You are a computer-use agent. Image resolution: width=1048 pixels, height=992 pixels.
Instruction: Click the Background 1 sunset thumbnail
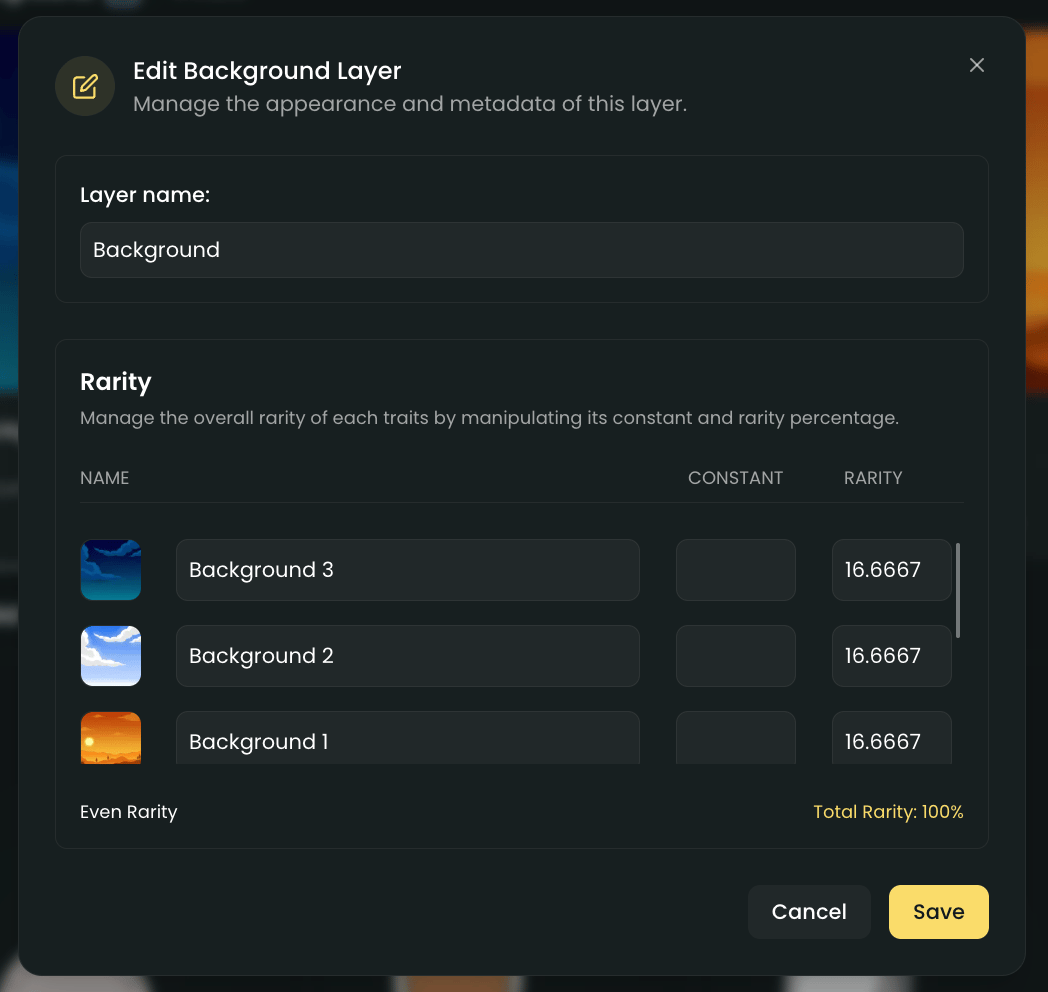coord(111,738)
